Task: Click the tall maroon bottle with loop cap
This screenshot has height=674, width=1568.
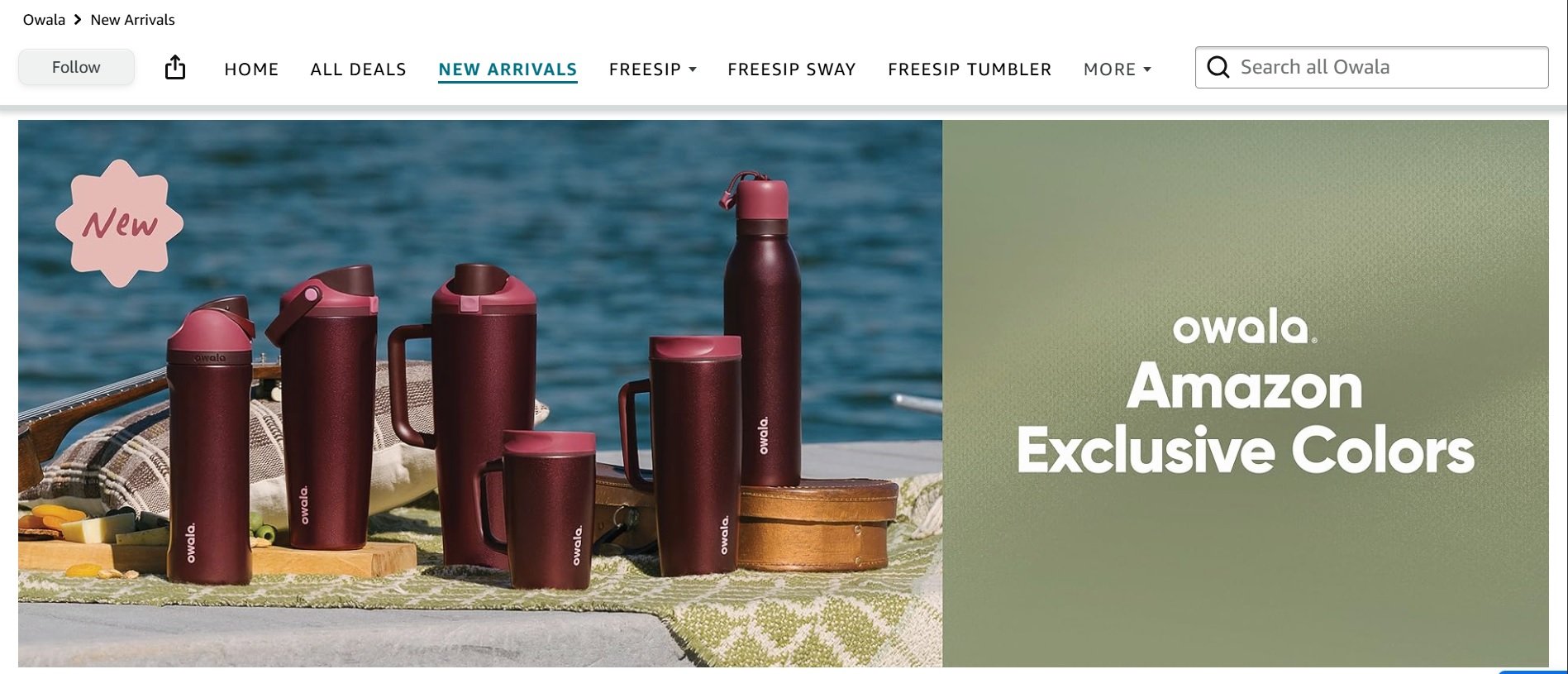Action: pyautogui.click(x=761, y=329)
